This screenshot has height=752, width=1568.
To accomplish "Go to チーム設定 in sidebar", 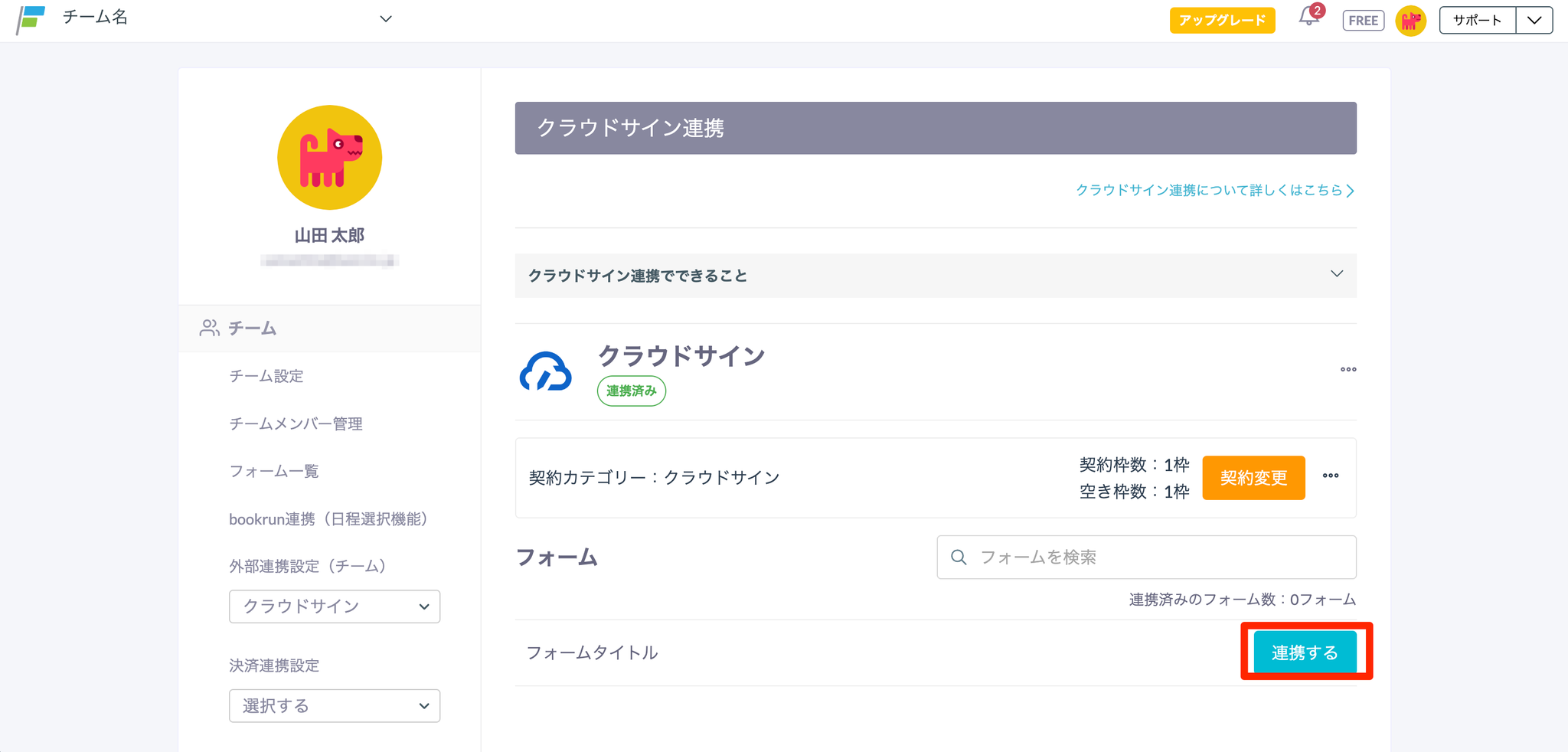I will click(266, 376).
